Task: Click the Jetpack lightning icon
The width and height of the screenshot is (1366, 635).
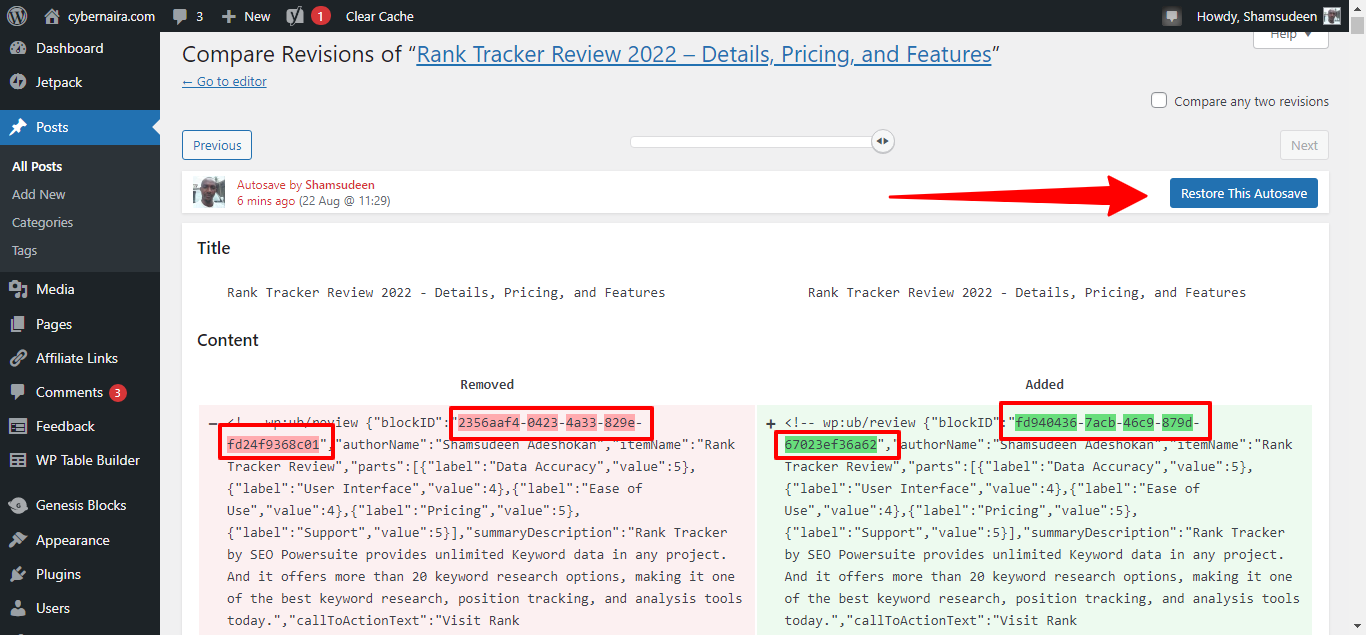Action: (x=18, y=82)
